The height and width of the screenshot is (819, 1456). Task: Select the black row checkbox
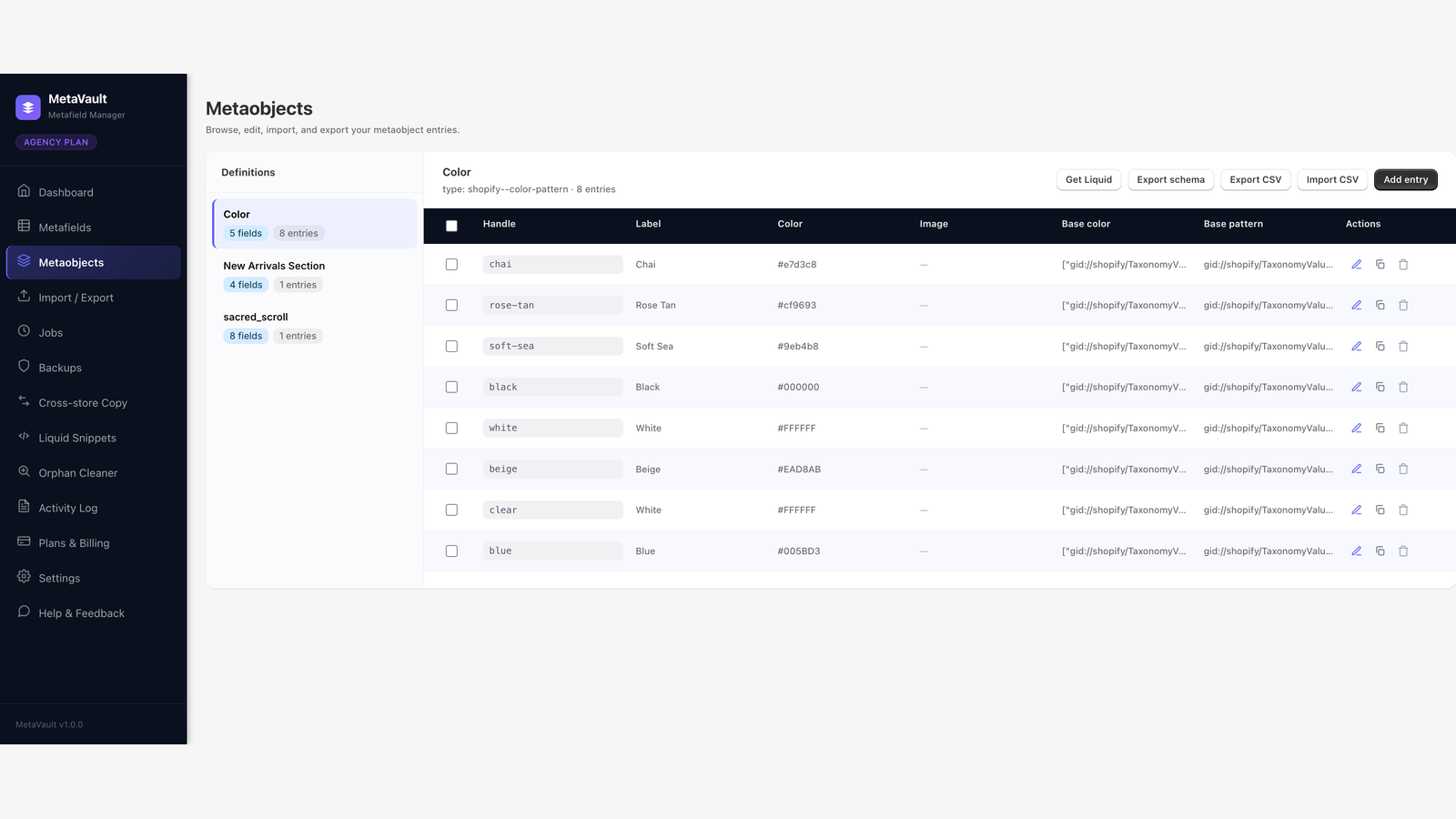451,388
